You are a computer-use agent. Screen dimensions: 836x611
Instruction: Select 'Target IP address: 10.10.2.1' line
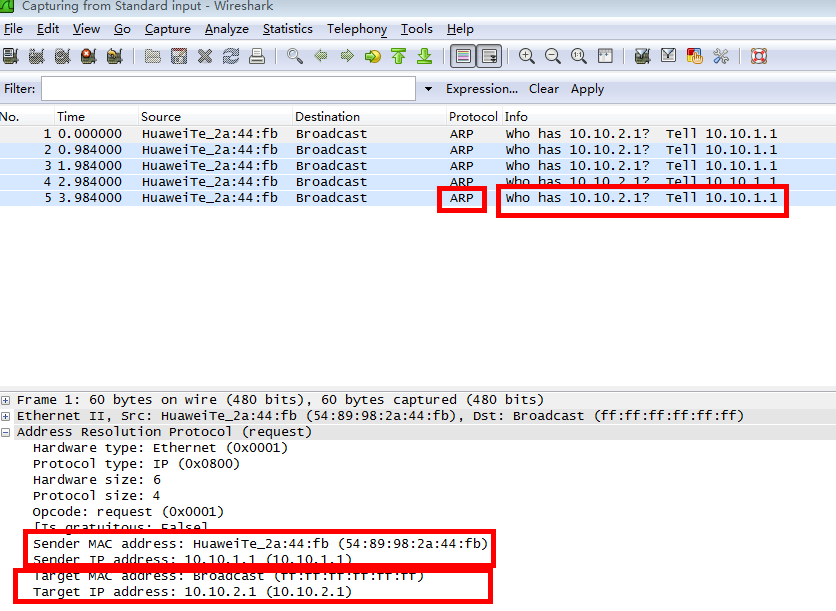192,592
